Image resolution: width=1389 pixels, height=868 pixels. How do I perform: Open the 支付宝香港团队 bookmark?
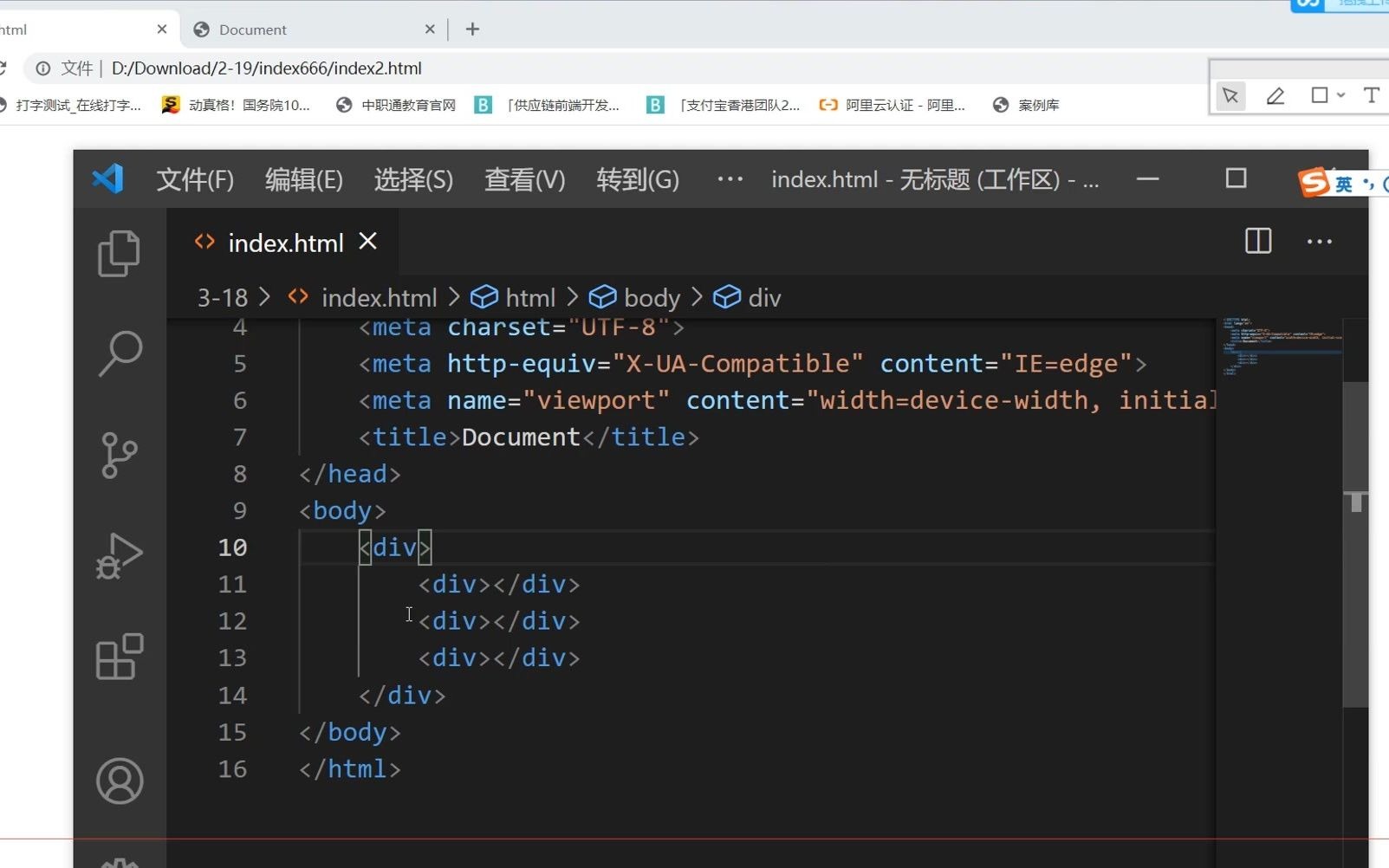click(724, 105)
